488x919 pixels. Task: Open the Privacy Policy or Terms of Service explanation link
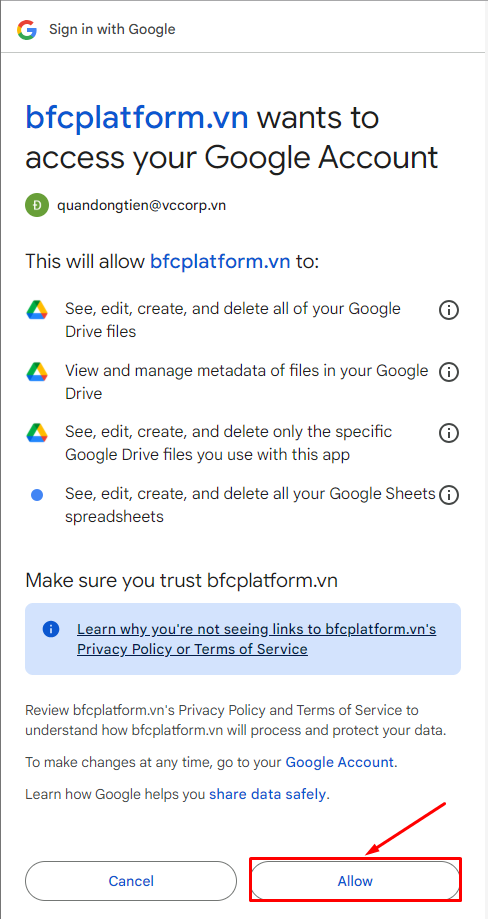257,639
